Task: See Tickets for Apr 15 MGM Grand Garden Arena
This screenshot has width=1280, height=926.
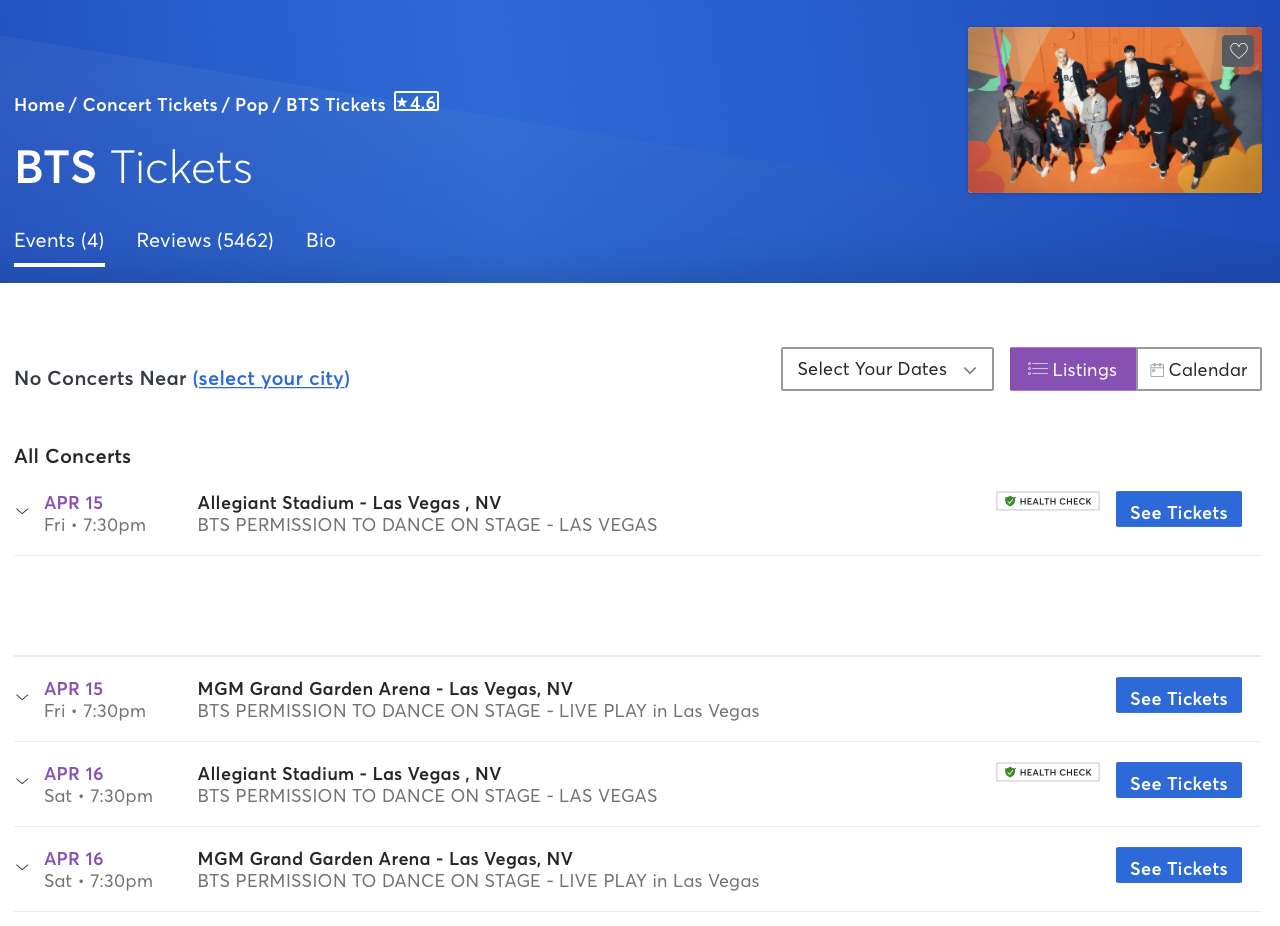Action: coord(1179,695)
